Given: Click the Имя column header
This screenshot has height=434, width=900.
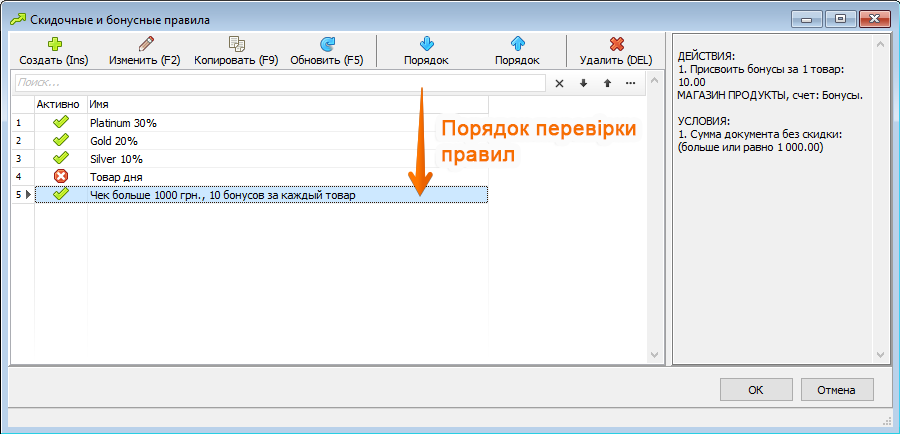Looking at the screenshot, I should pyautogui.click(x=288, y=104).
